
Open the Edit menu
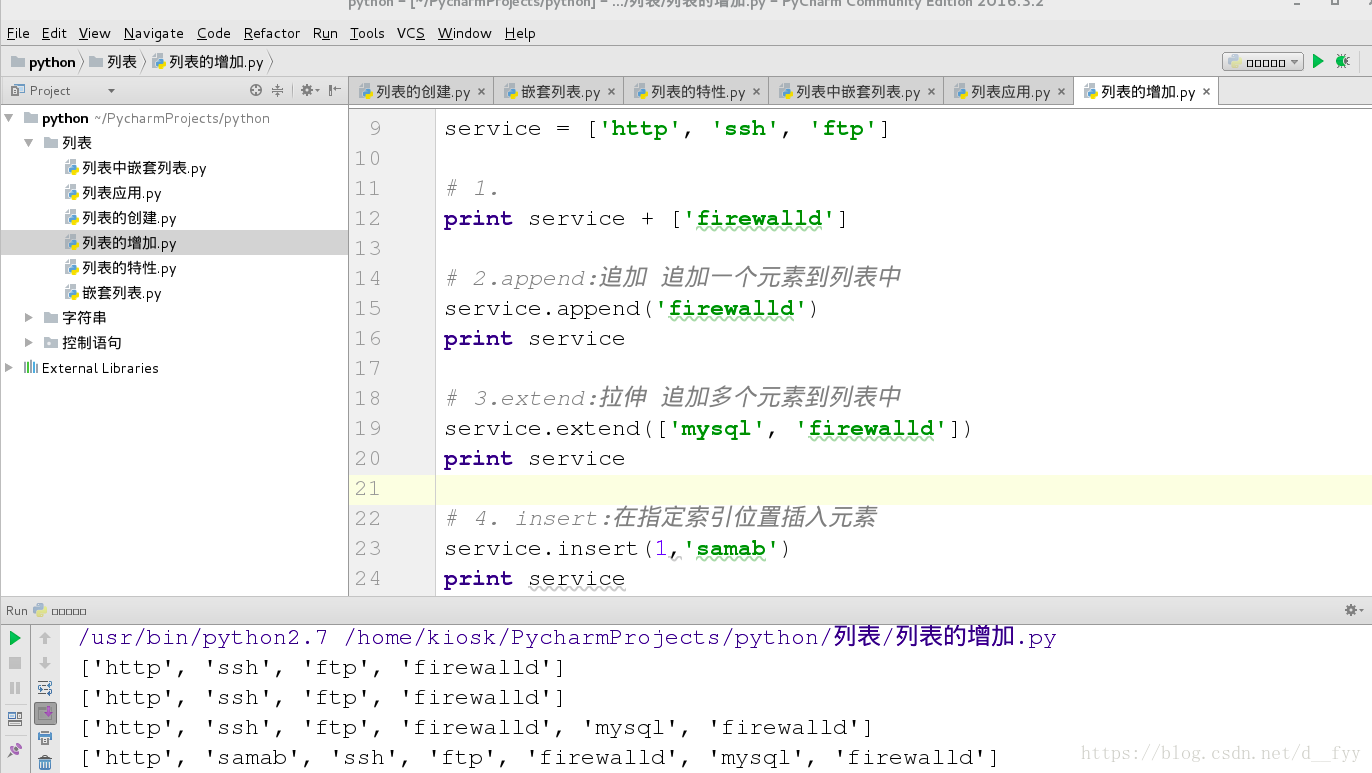click(54, 33)
